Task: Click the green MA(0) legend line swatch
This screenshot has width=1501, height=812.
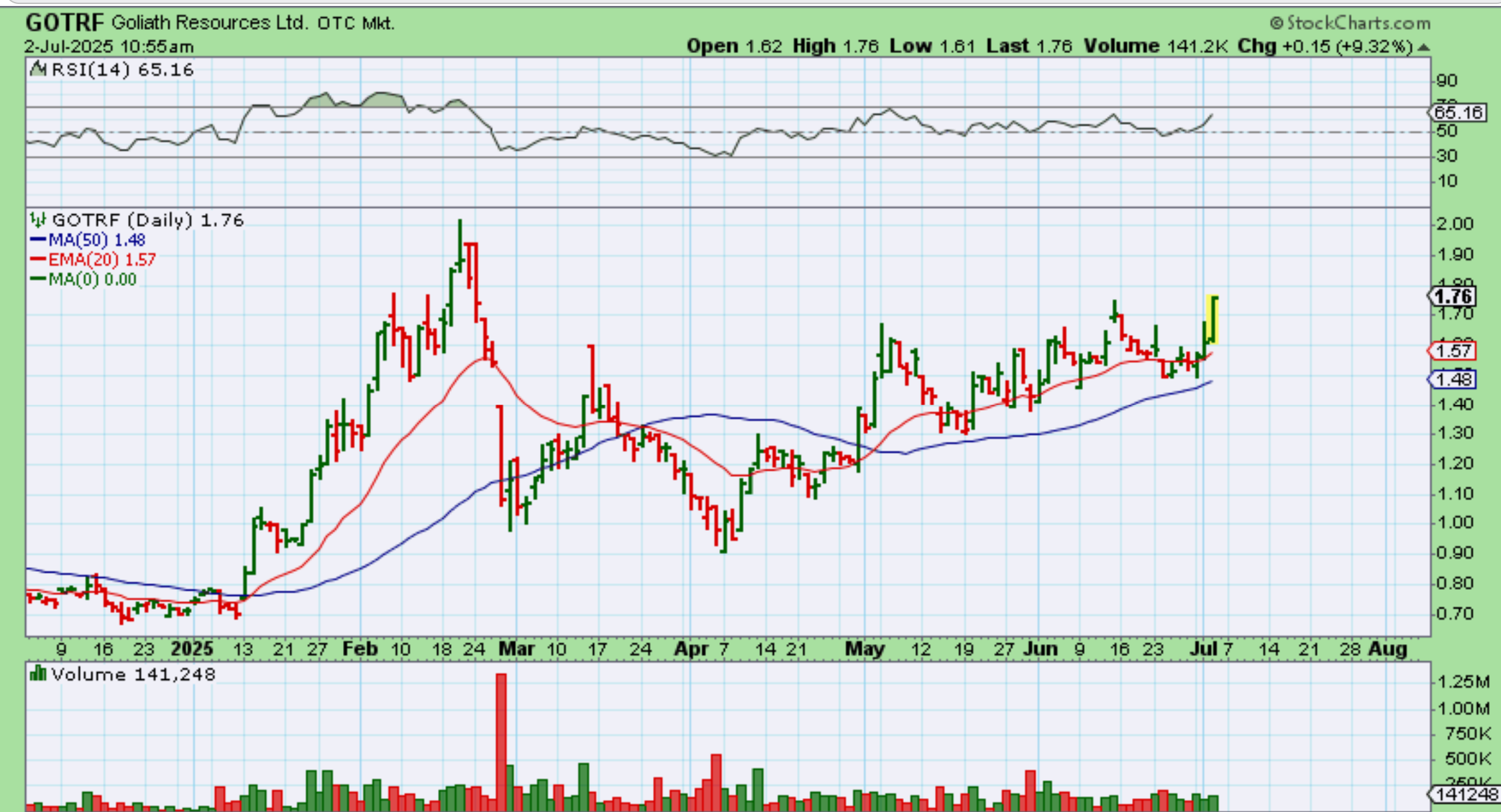Action: click(x=38, y=279)
